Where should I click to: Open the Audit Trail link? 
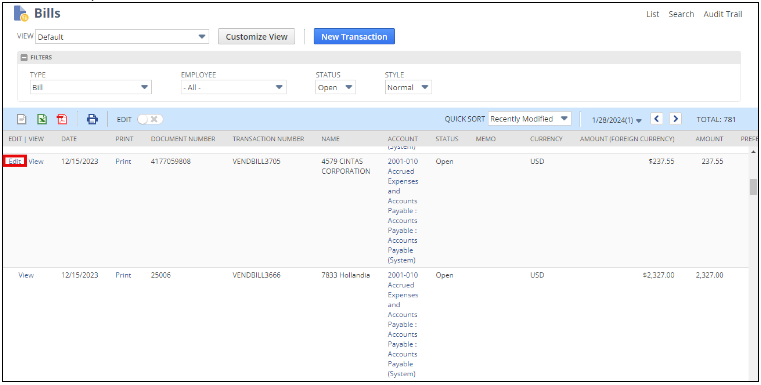coord(723,14)
